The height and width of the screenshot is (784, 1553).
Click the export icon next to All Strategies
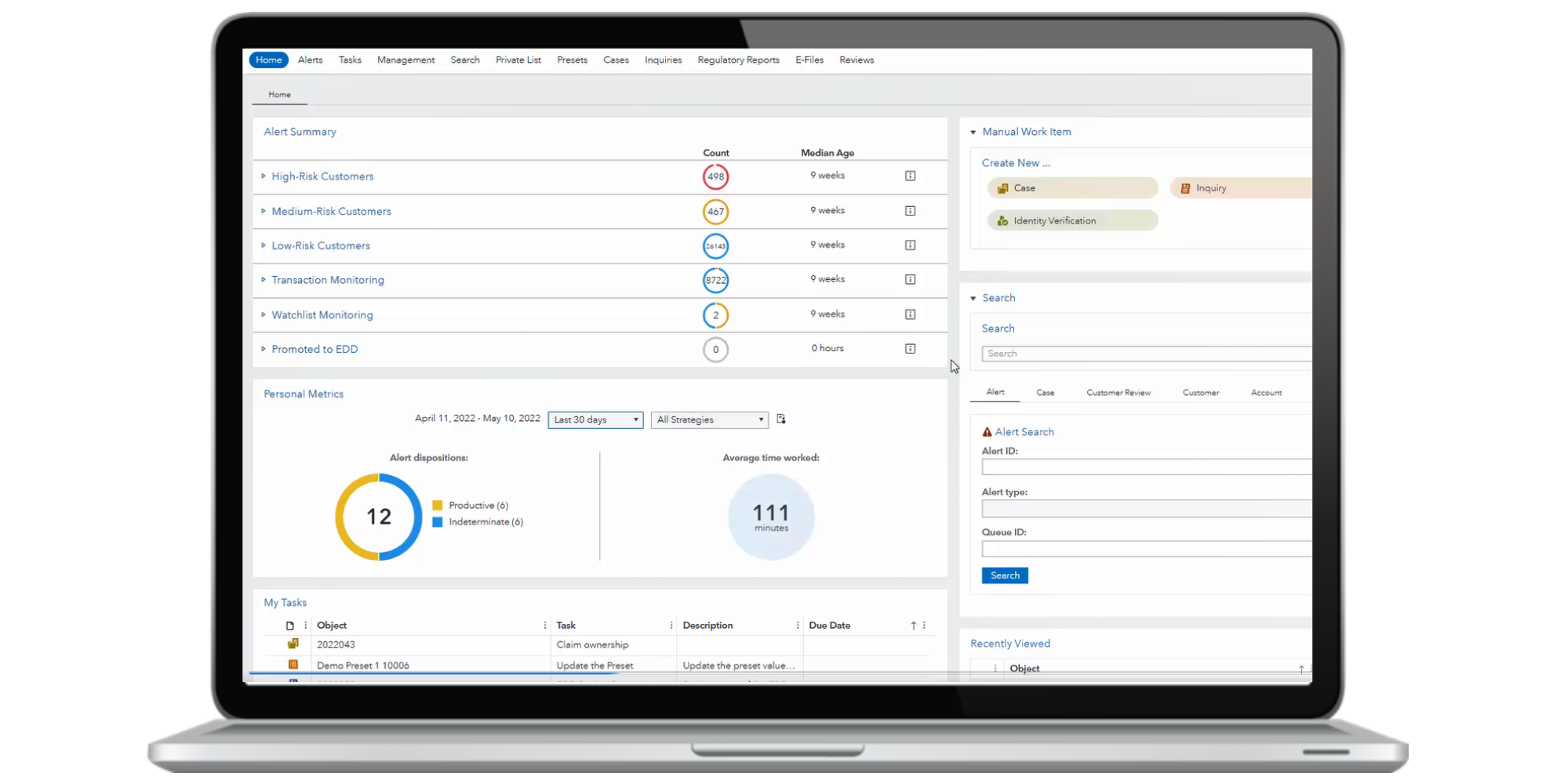pyautogui.click(x=781, y=419)
